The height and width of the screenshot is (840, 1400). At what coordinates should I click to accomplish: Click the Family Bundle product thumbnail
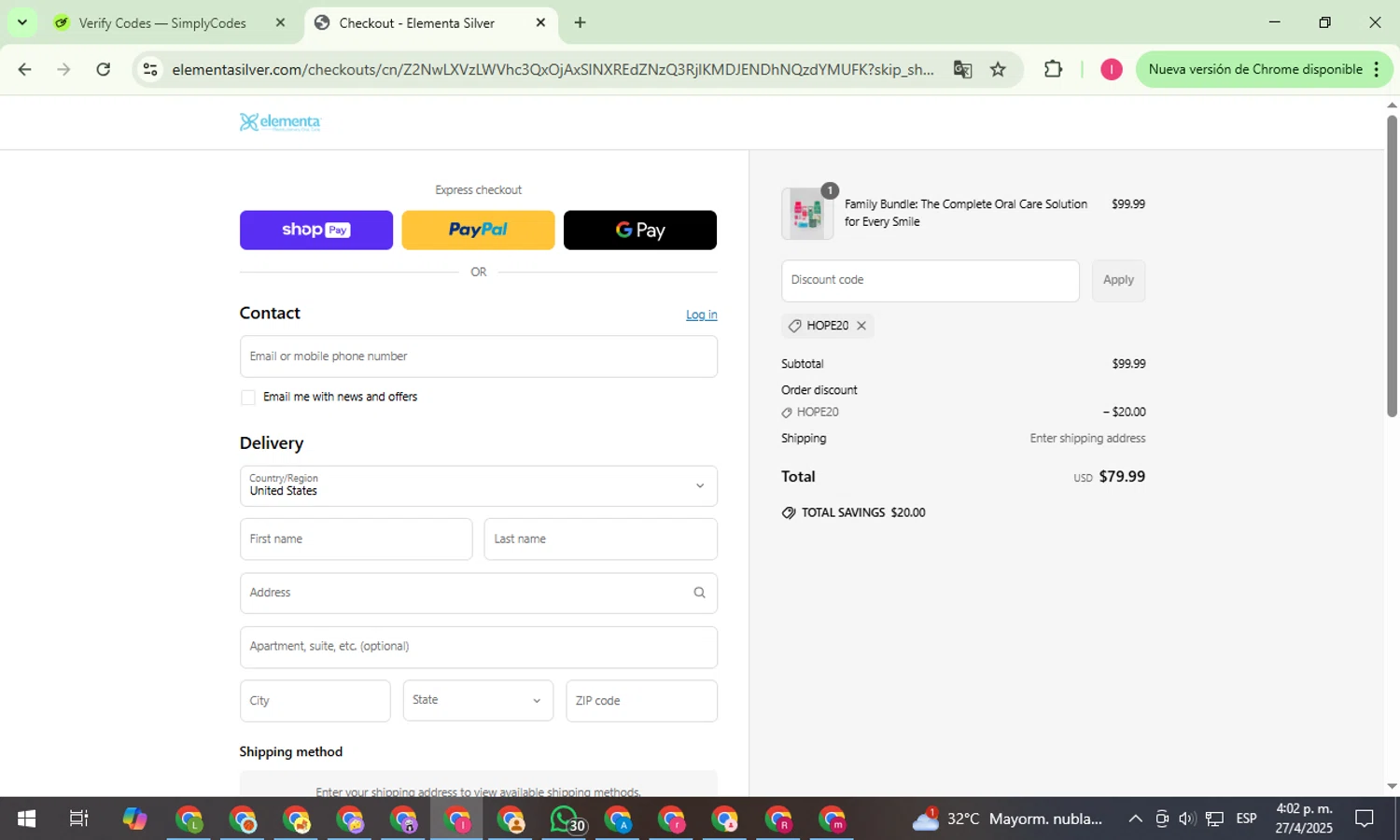tap(807, 214)
